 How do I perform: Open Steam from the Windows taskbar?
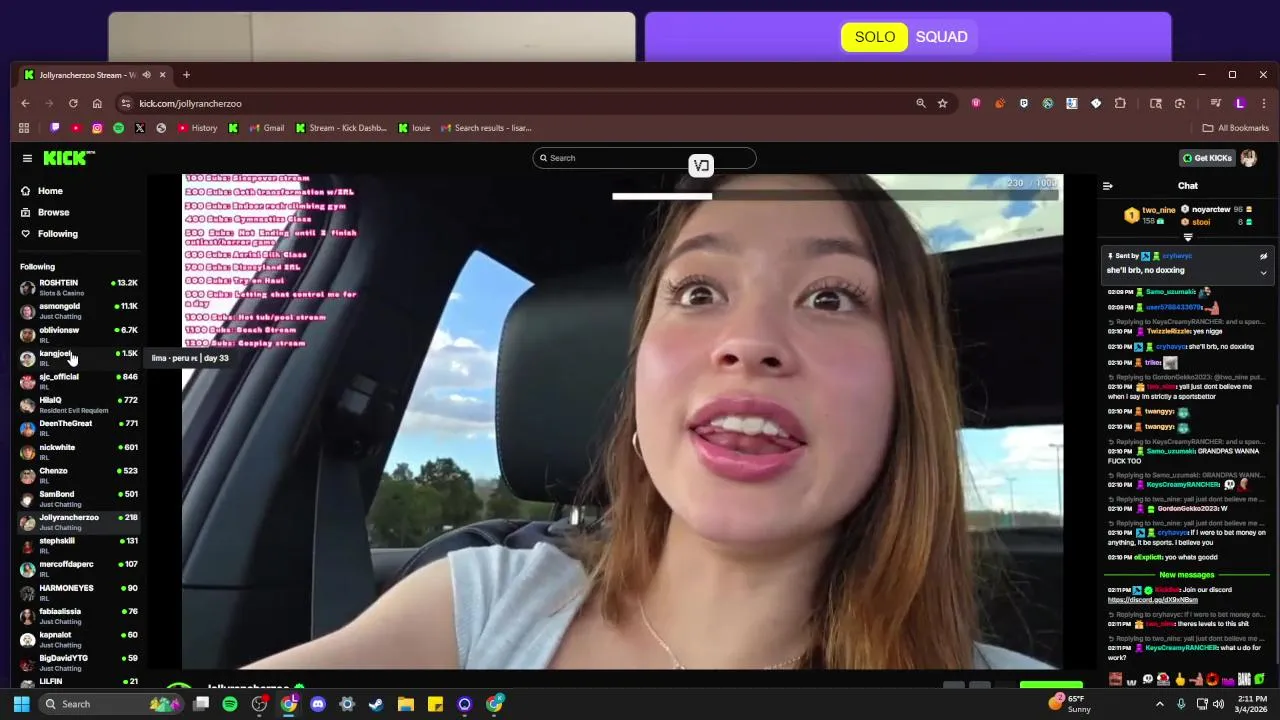tap(376, 704)
